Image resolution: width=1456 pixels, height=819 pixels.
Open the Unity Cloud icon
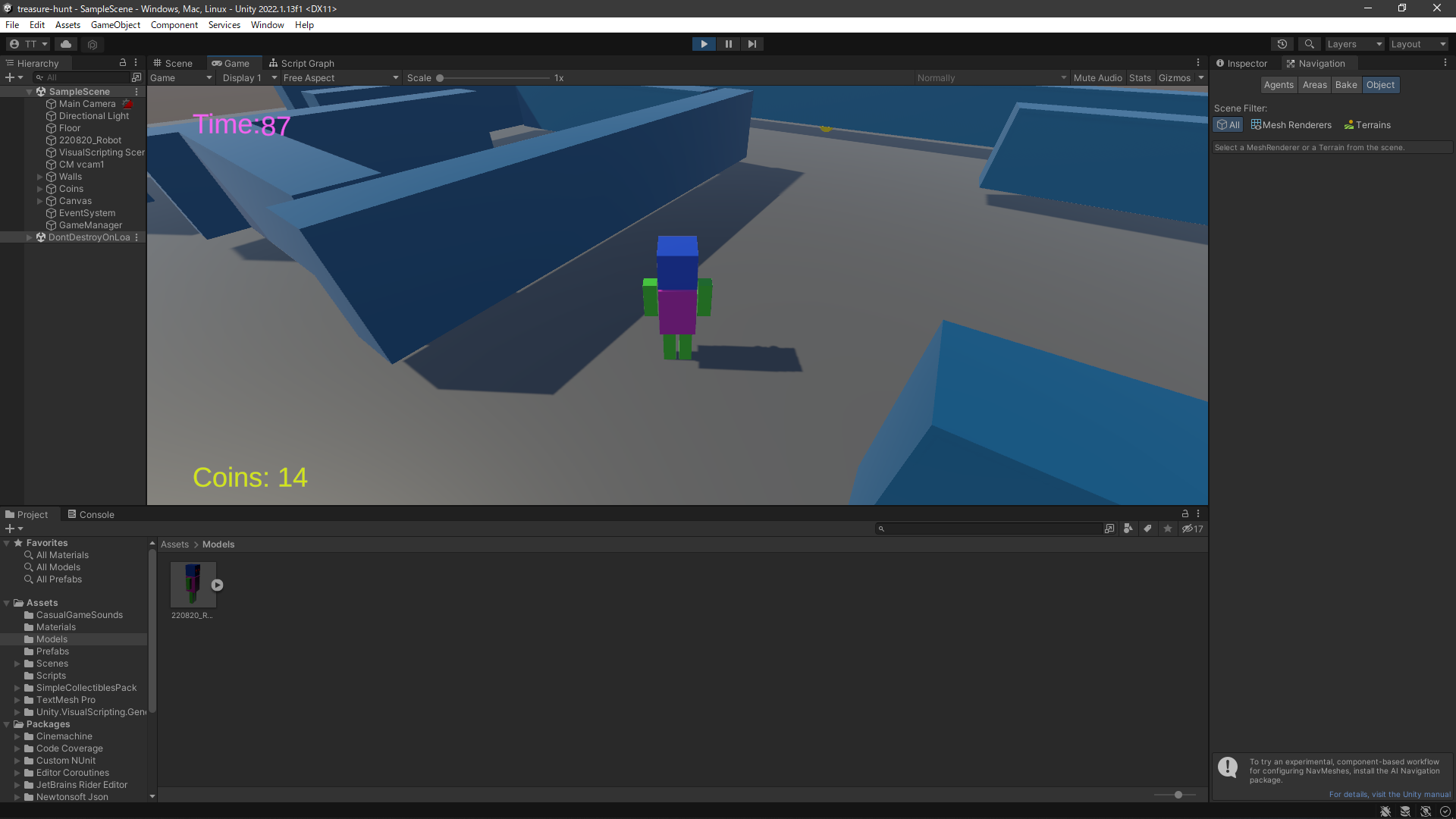pos(66,44)
